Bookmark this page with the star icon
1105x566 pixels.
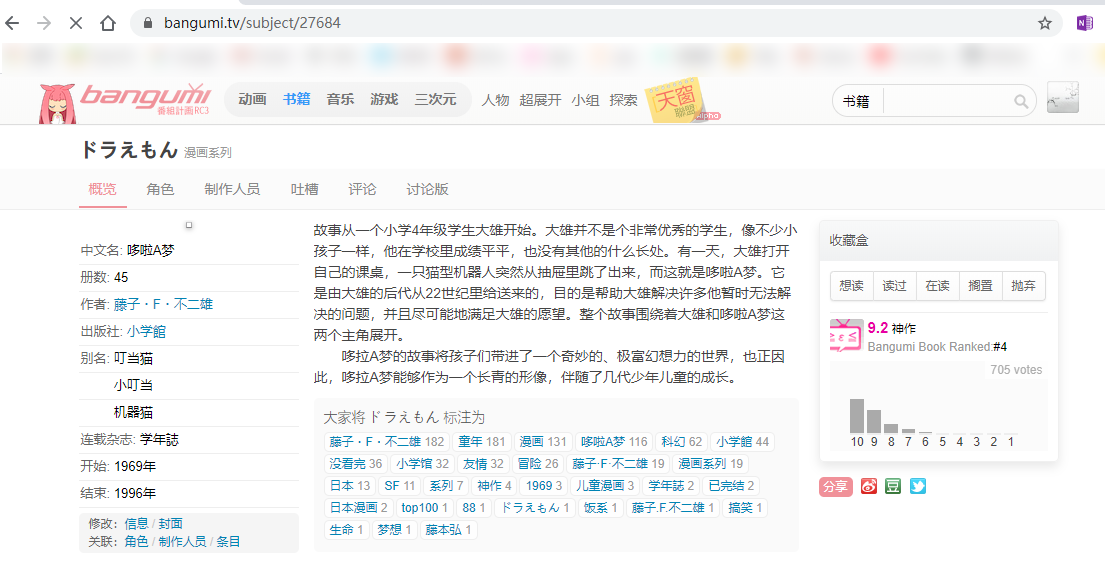coord(1045,23)
